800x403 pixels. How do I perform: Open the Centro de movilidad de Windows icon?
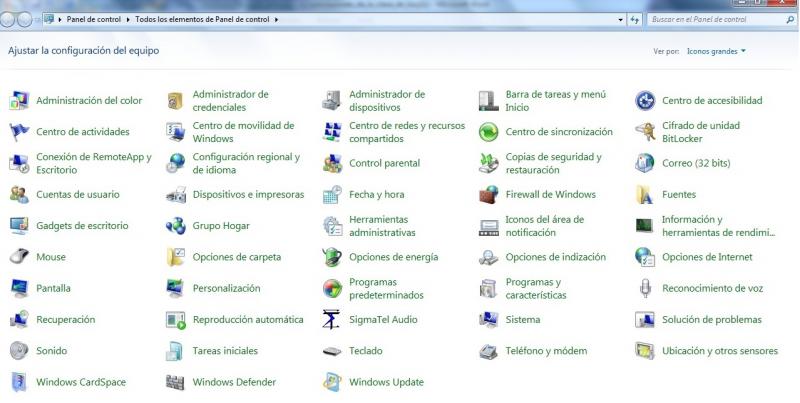click(x=176, y=132)
